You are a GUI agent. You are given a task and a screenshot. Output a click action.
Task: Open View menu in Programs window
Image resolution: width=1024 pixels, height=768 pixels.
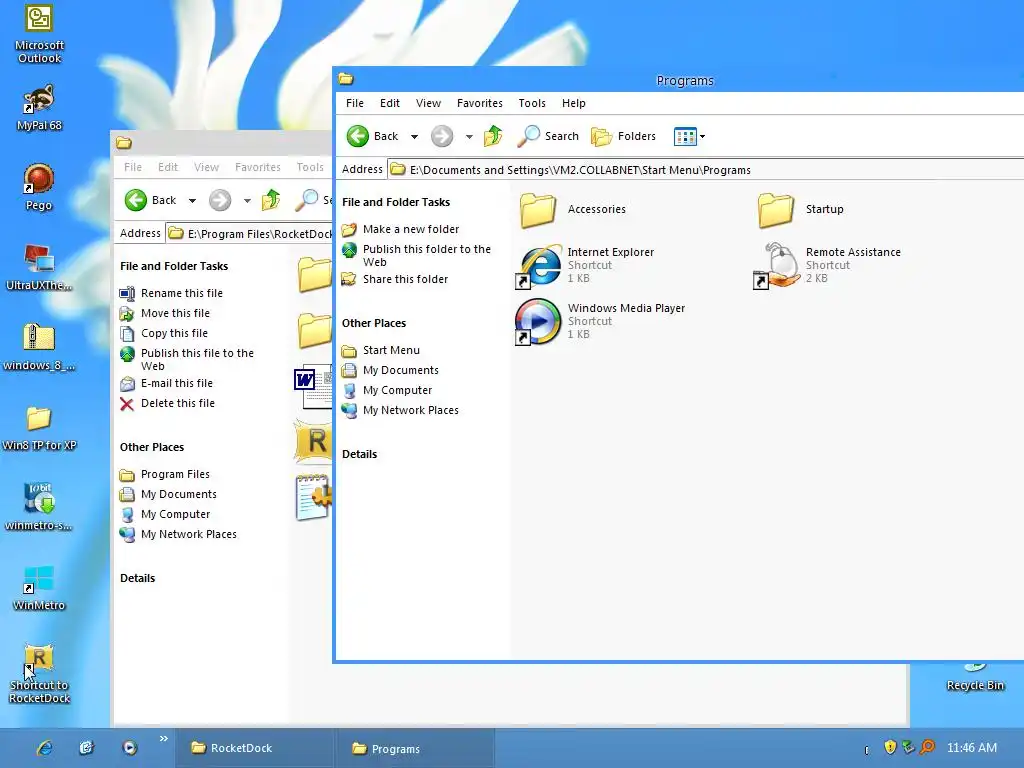pyautogui.click(x=428, y=103)
